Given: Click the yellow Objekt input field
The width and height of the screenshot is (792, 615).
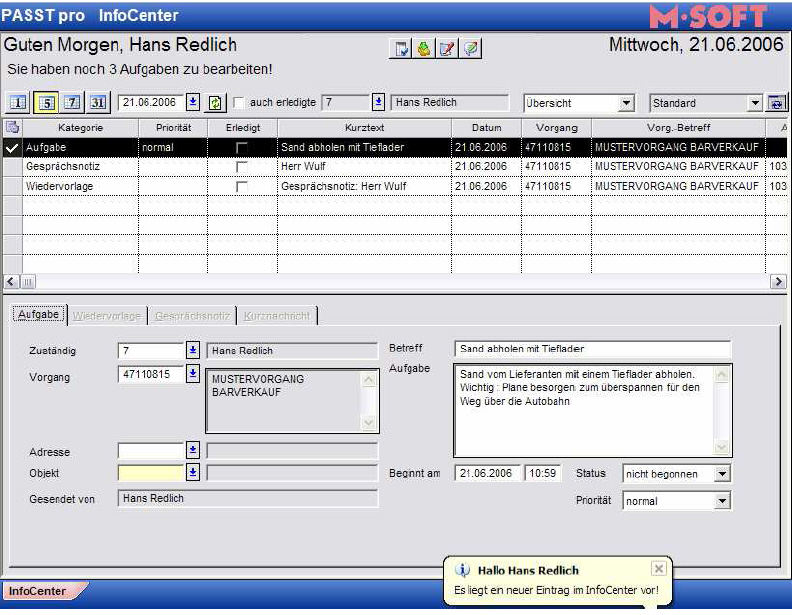Looking at the screenshot, I should 151,473.
